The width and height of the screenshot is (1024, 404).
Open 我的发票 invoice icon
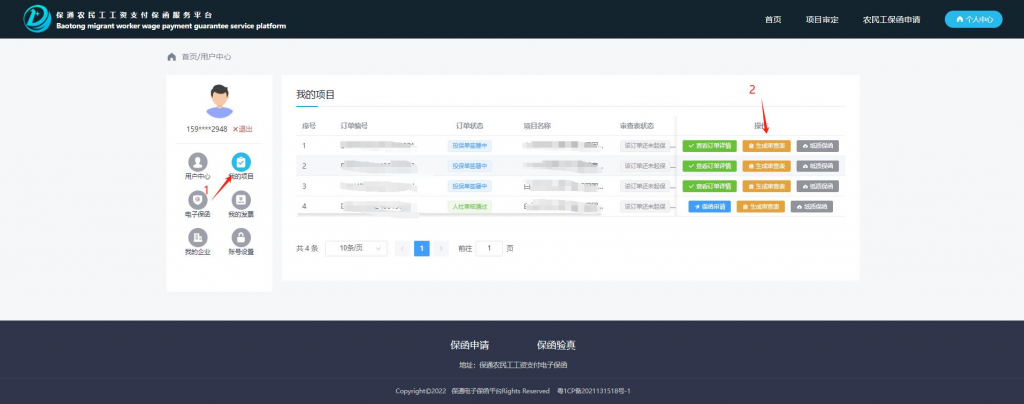tap(241, 200)
